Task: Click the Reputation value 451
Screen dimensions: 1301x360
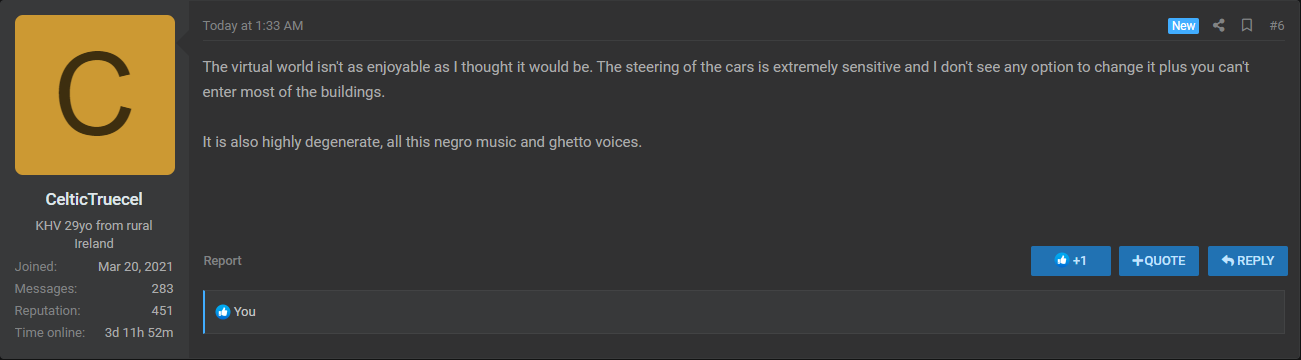Action: [x=162, y=311]
